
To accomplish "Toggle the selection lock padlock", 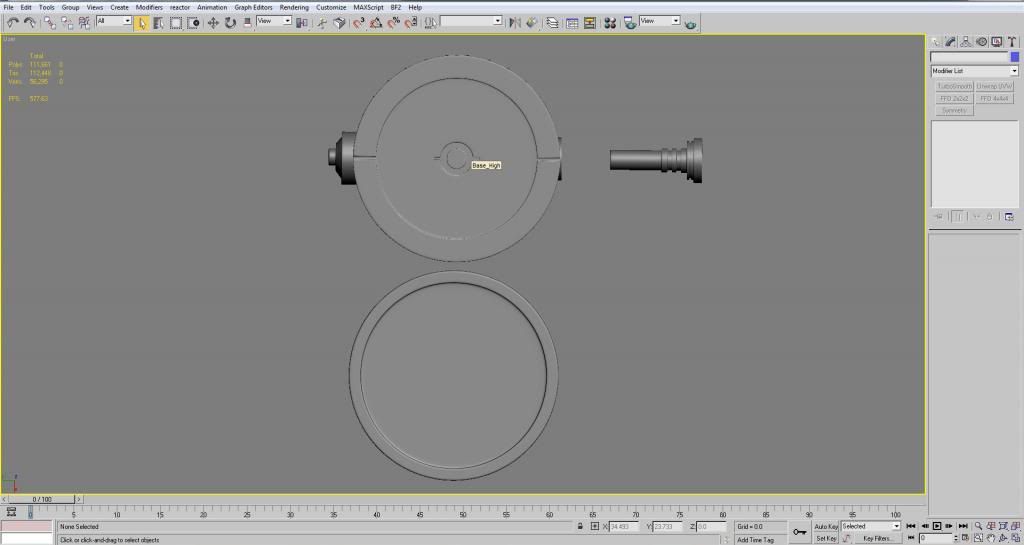I will pyautogui.click(x=580, y=526).
